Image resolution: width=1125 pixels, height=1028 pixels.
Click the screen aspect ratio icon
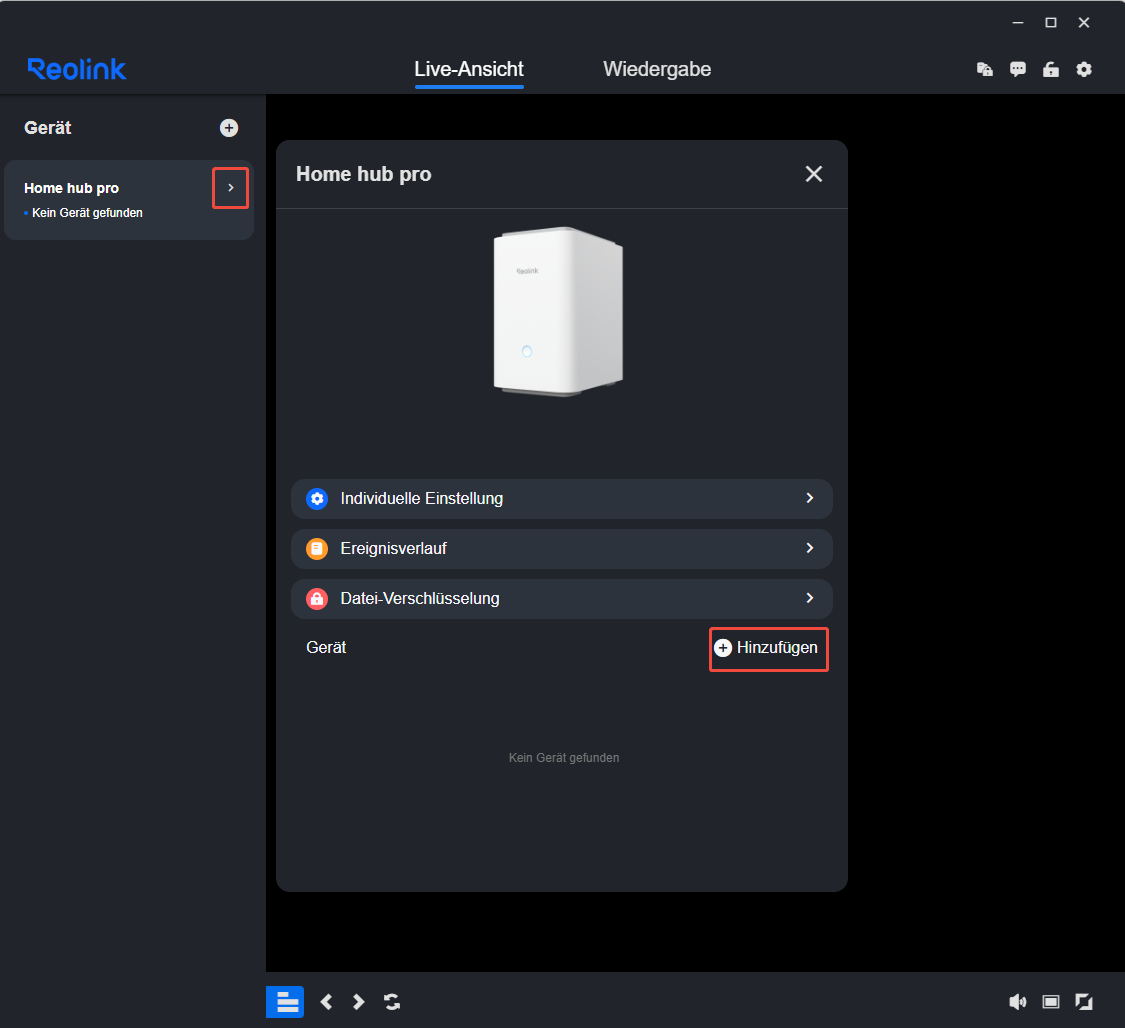tap(1050, 1001)
